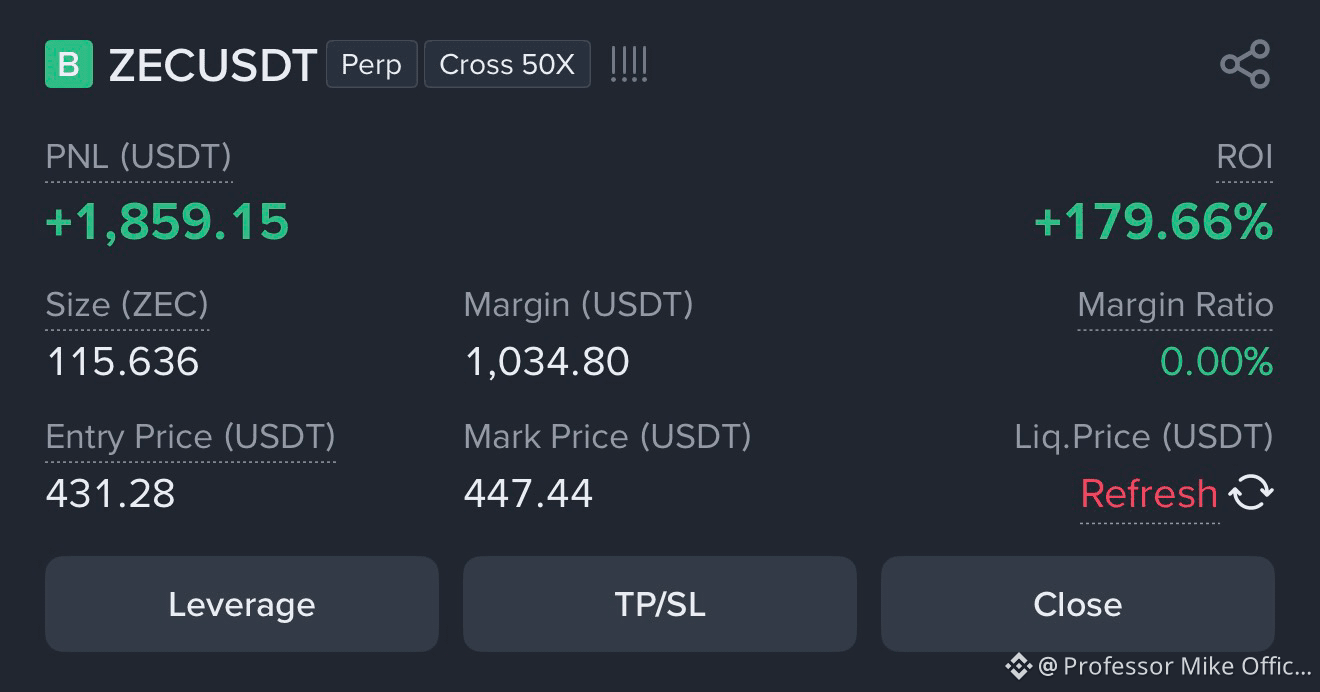Click the Professor Mike Offic... watermark text
This screenshot has width=1320, height=692.
coord(1175,666)
